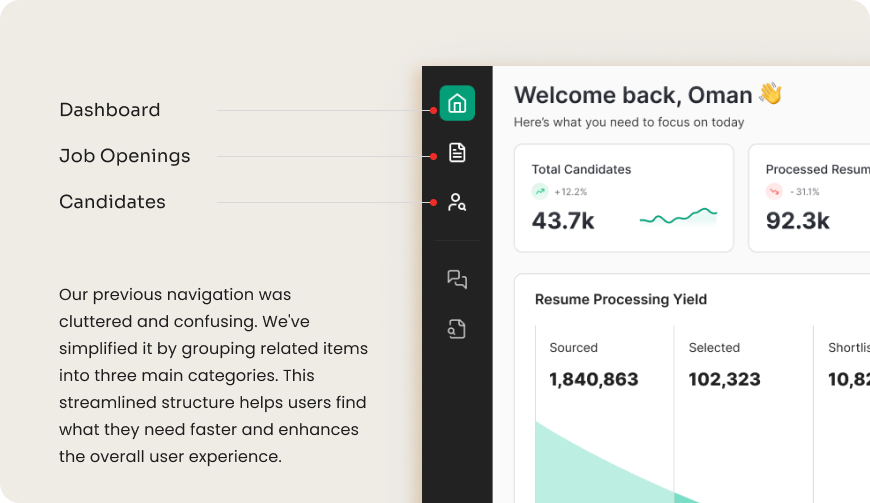Click the 43.7k candidates figure

(x=563, y=221)
